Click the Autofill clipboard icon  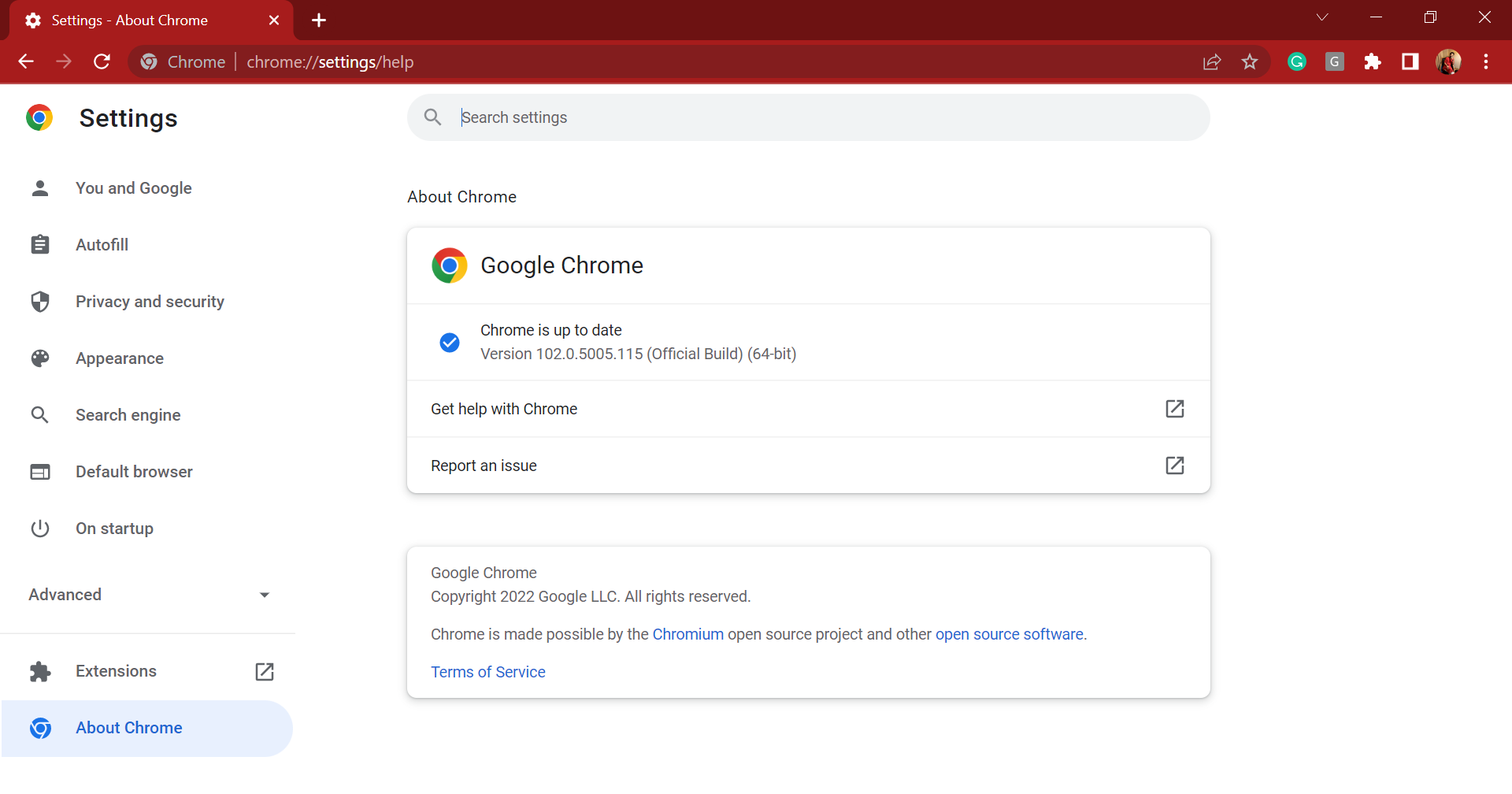(x=40, y=245)
